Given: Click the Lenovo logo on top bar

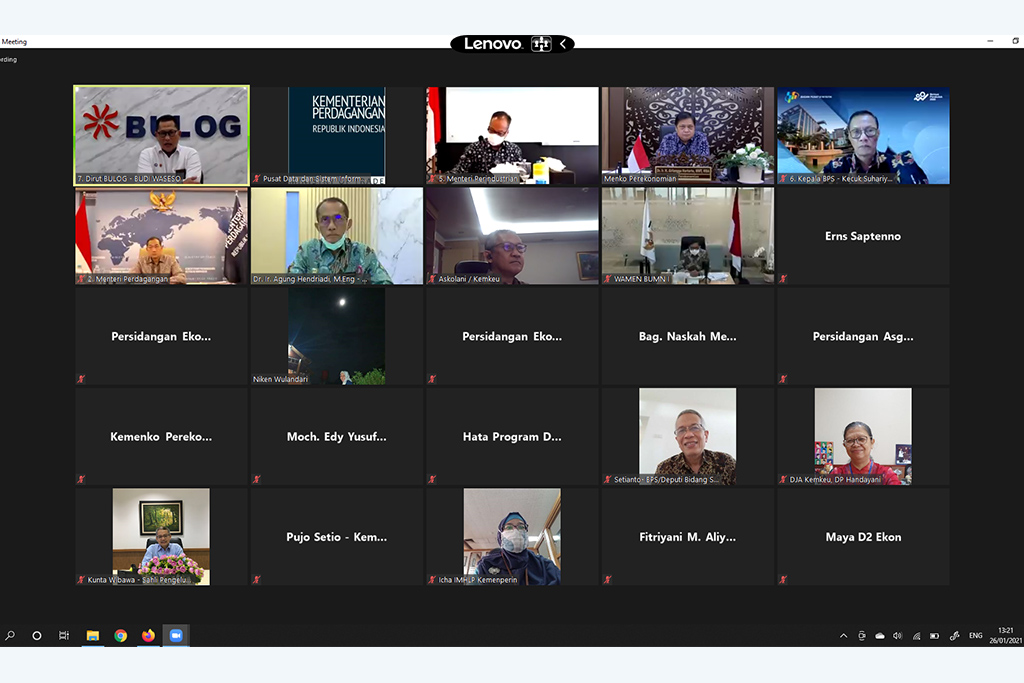Looking at the screenshot, I should coord(493,44).
